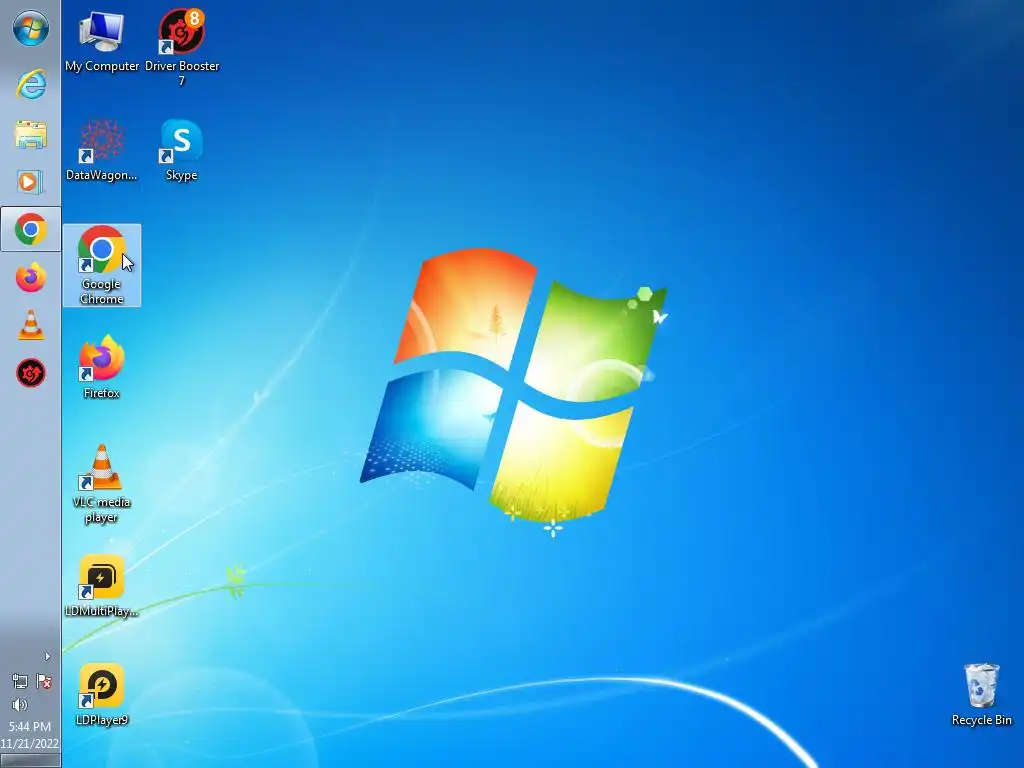
Task: Select the Recycle Bin icon
Action: [x=981, y=695]
